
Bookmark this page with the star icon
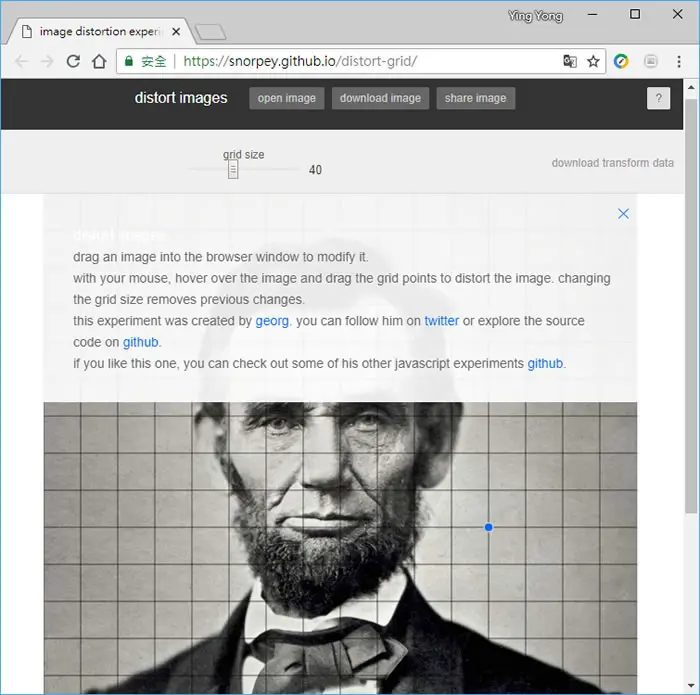tap(593, 61)
